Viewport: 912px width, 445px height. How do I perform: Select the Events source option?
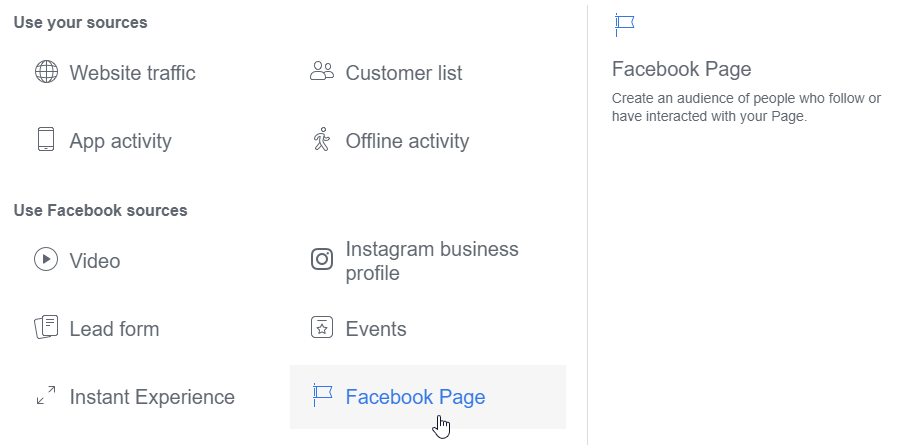click(376, 329)
